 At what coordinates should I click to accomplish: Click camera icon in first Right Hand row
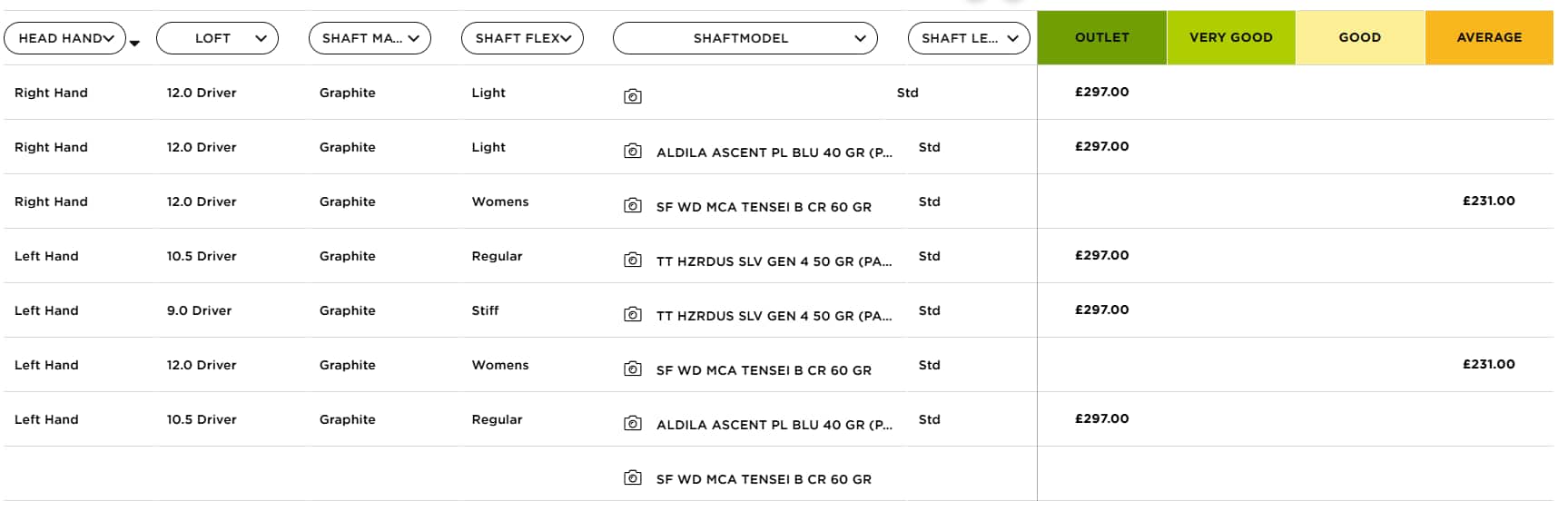coord(633,96)
